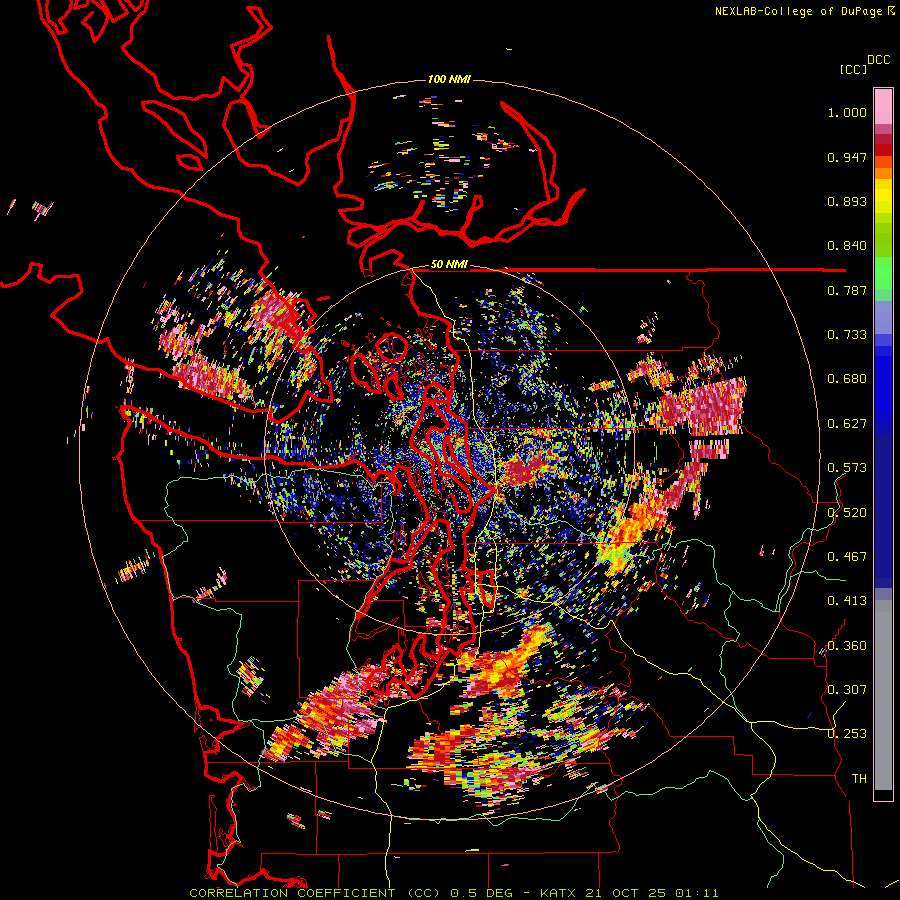This screenshot has width=900, height=900.
Task: Select the 0.947 scale value
Action: pyautogui.click(x=847, y=157)
